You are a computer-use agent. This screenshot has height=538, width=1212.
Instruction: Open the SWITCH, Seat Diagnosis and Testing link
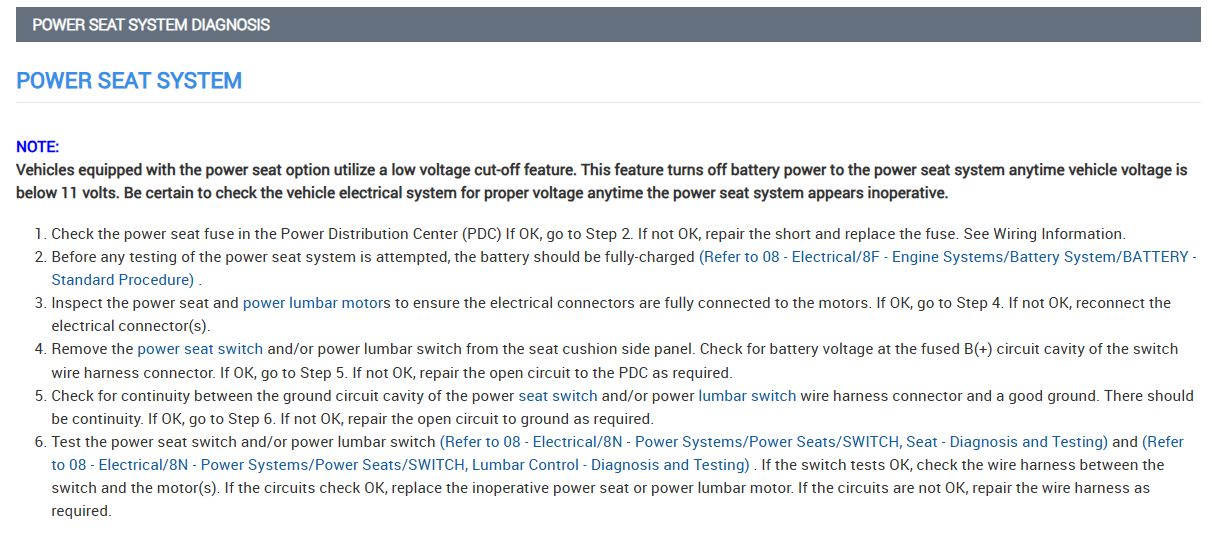coord(774,442)
